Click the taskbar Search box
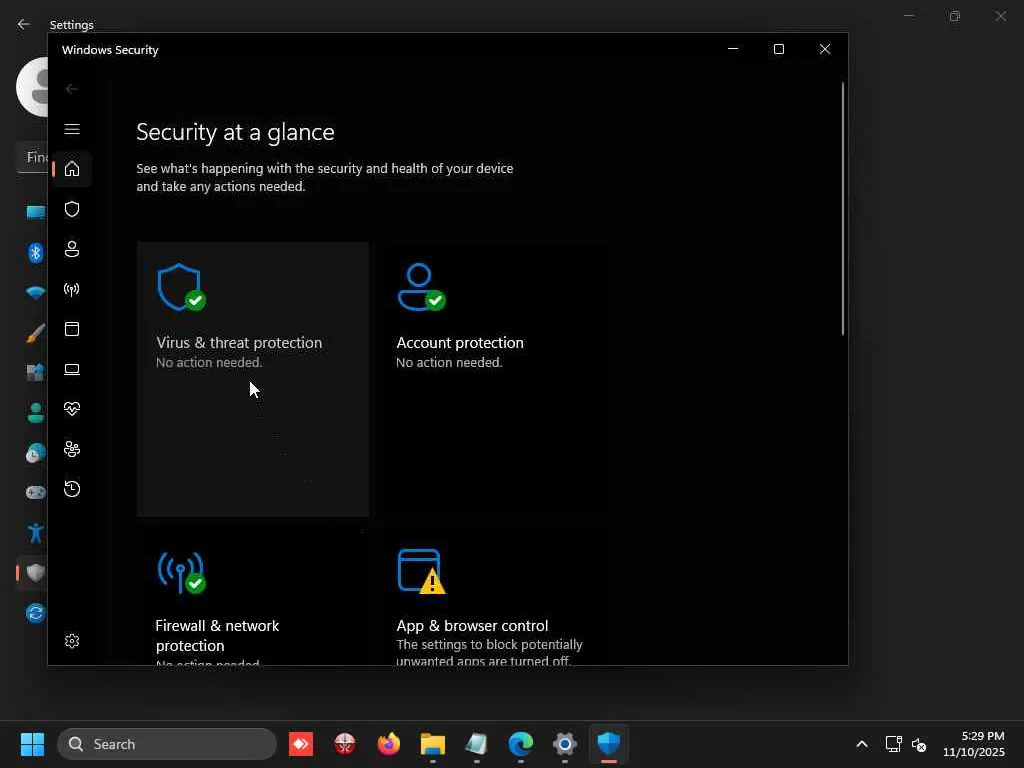The width and height of the screenshot is (1024, 768). point(167,744)
